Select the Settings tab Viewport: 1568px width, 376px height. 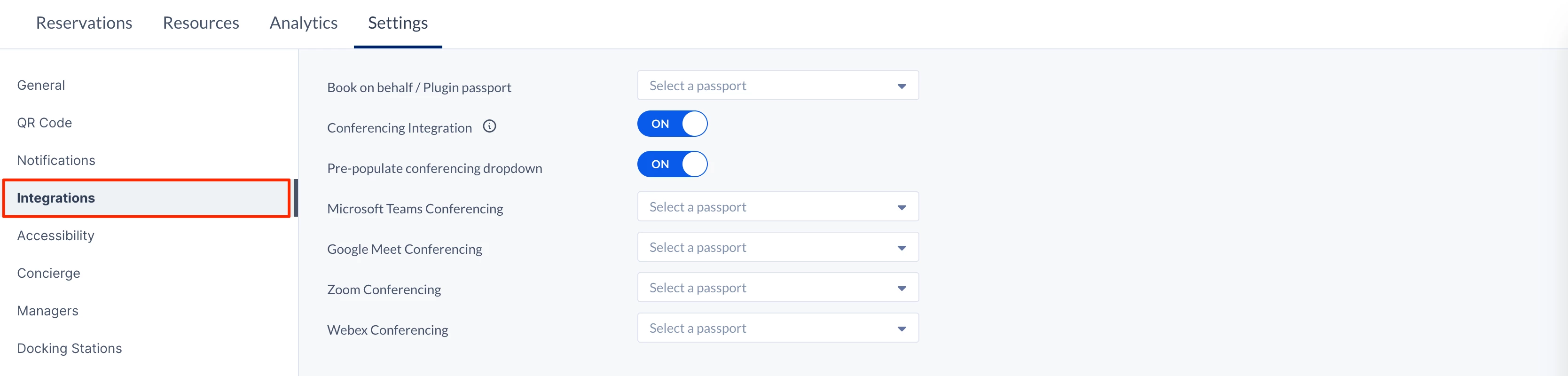pyautogui.click(x=398, y=23)
